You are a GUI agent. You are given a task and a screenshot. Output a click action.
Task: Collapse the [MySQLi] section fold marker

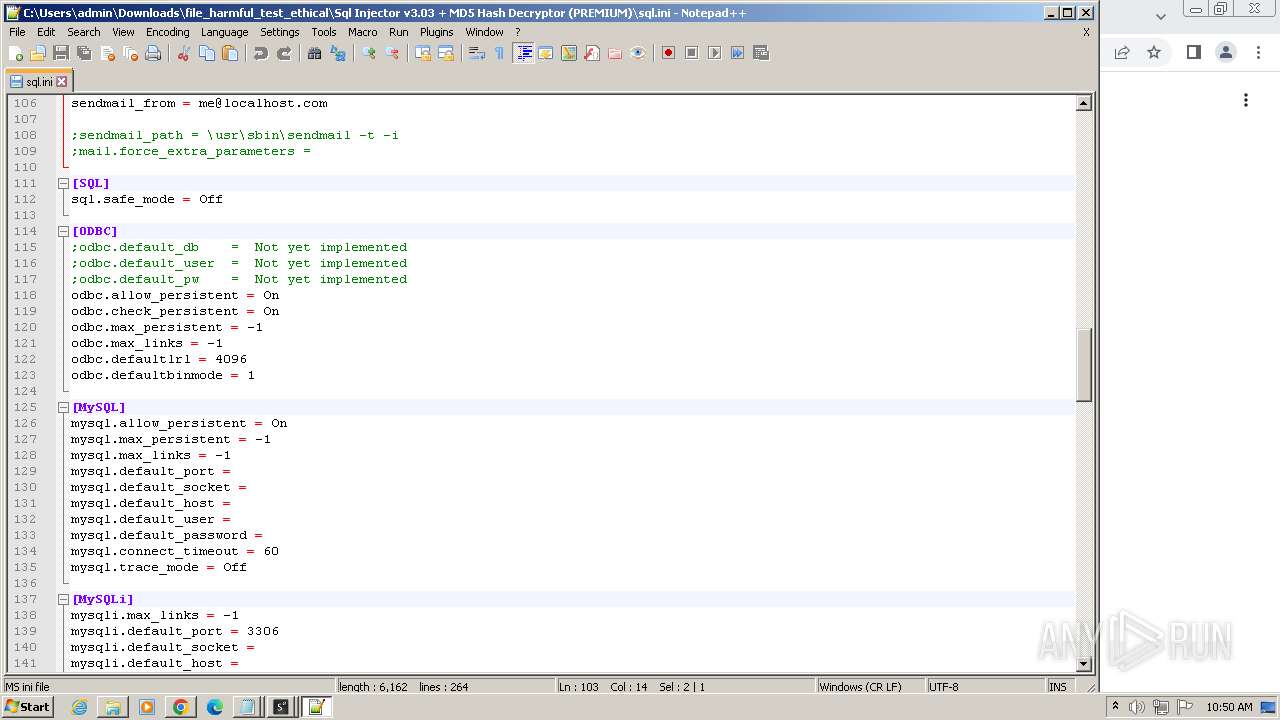pos(63,599)
